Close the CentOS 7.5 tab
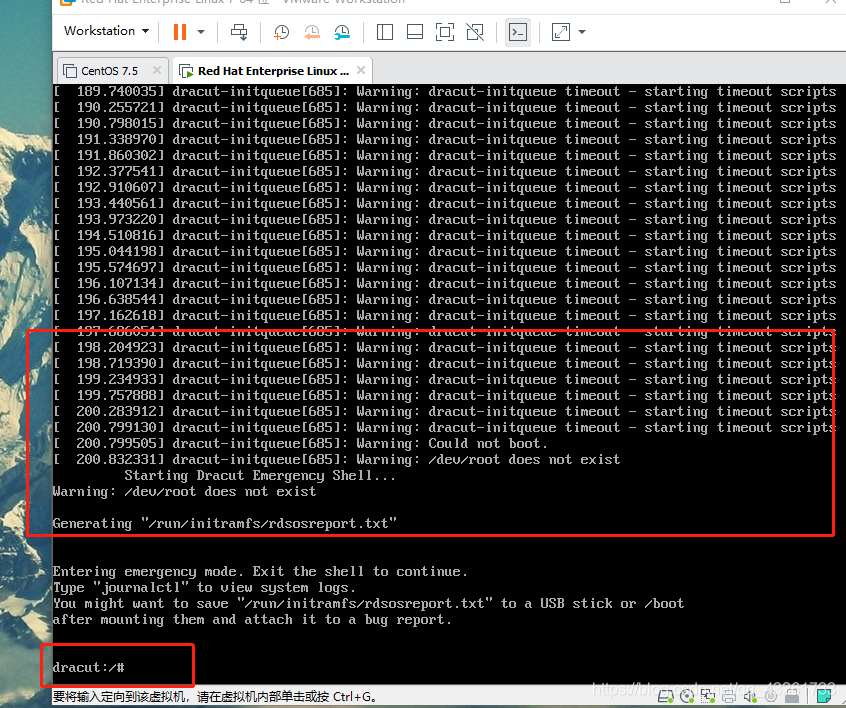The image size is (846, 708). click(156, 71)
